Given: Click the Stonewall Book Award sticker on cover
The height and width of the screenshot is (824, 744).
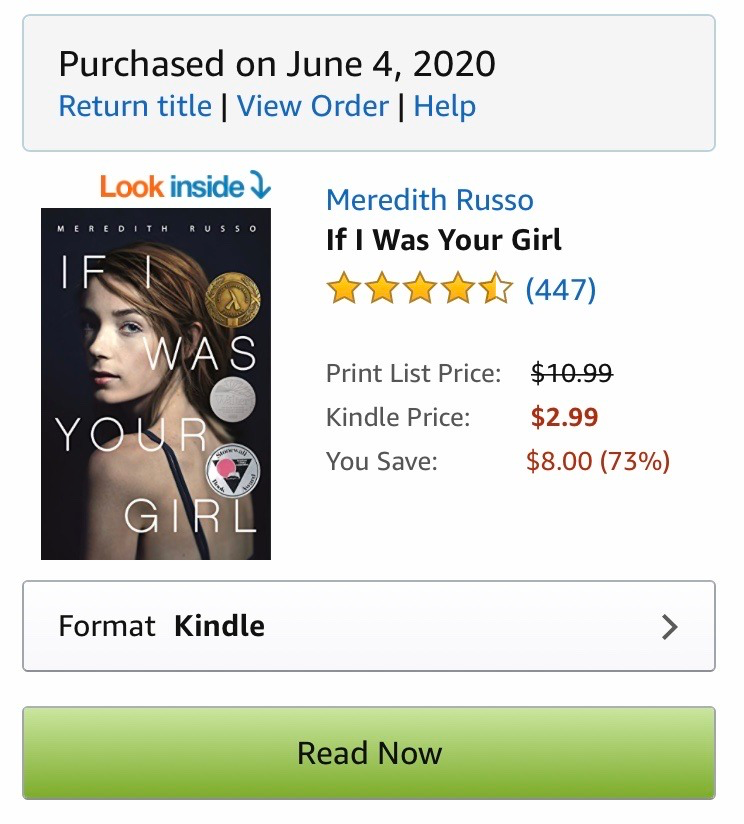Looking at the screenshot, I should tap(231, 469).
